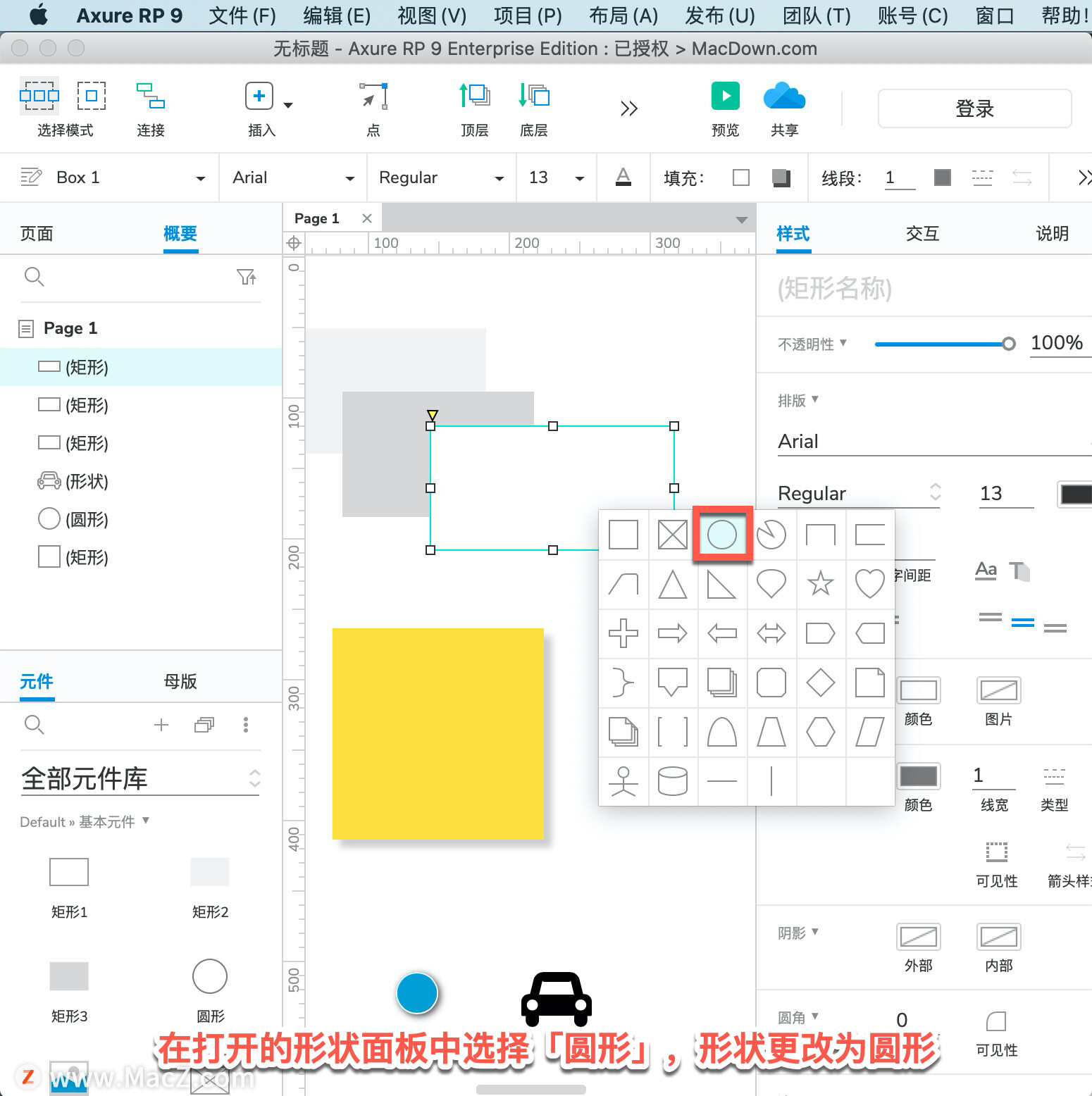This screenshot has height=1096, width=1092.
Task: Switch to the Pages tab
Action: pyautogui.click(x=37, y=233)
